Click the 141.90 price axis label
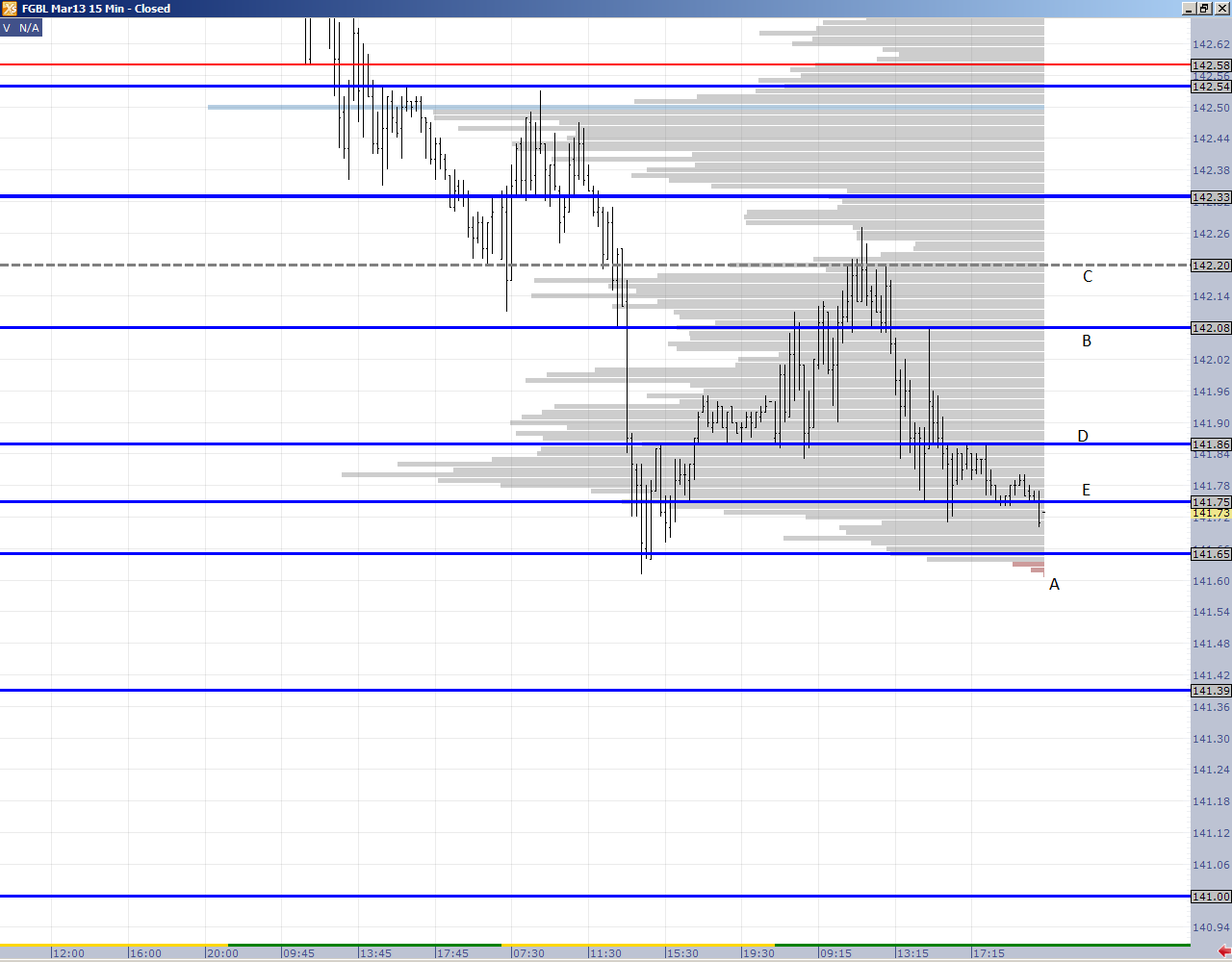1232x962 pixels. point(1211,423)
